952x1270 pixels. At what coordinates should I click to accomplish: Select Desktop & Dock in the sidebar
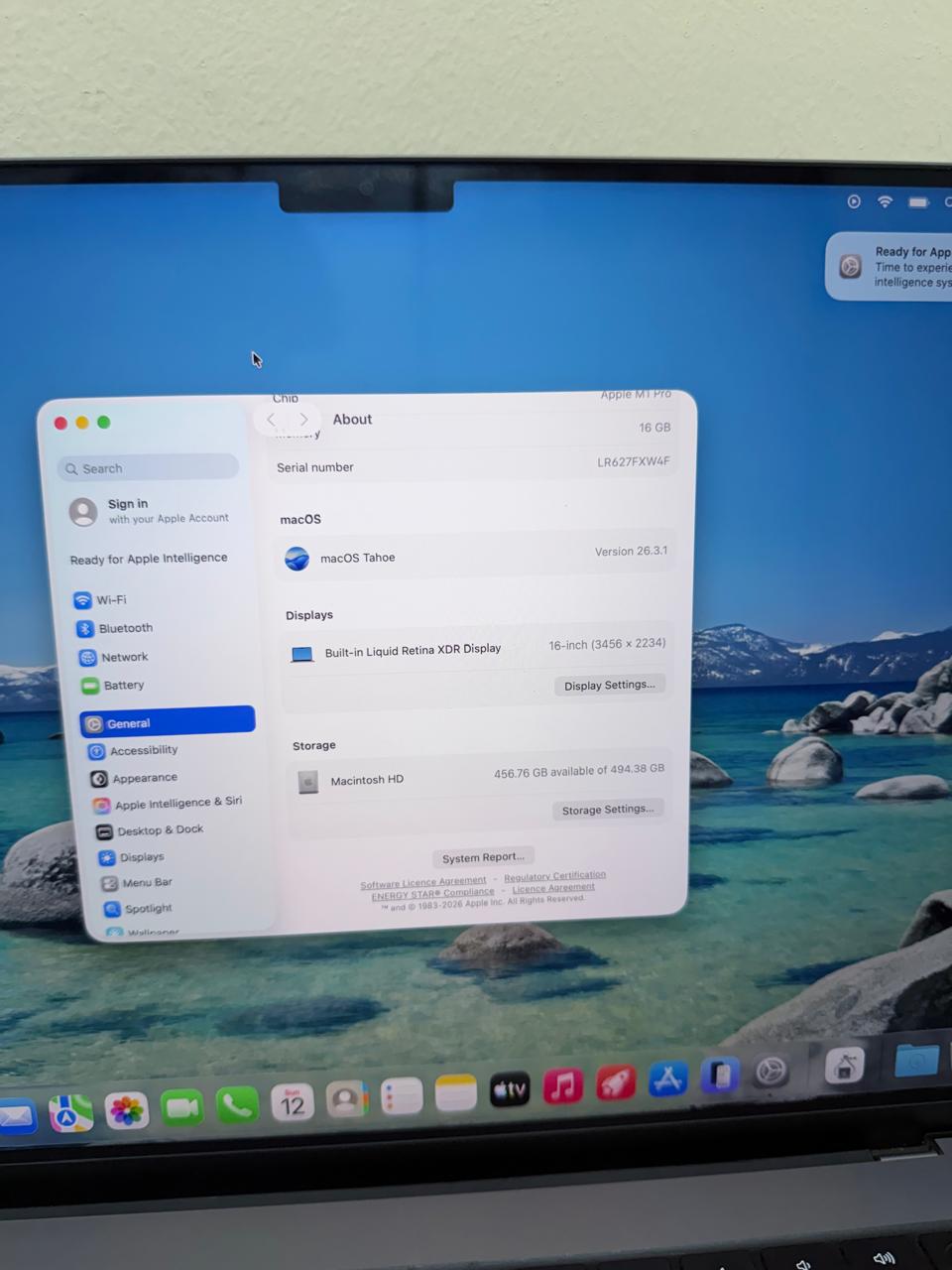click(x=150, y=830)
